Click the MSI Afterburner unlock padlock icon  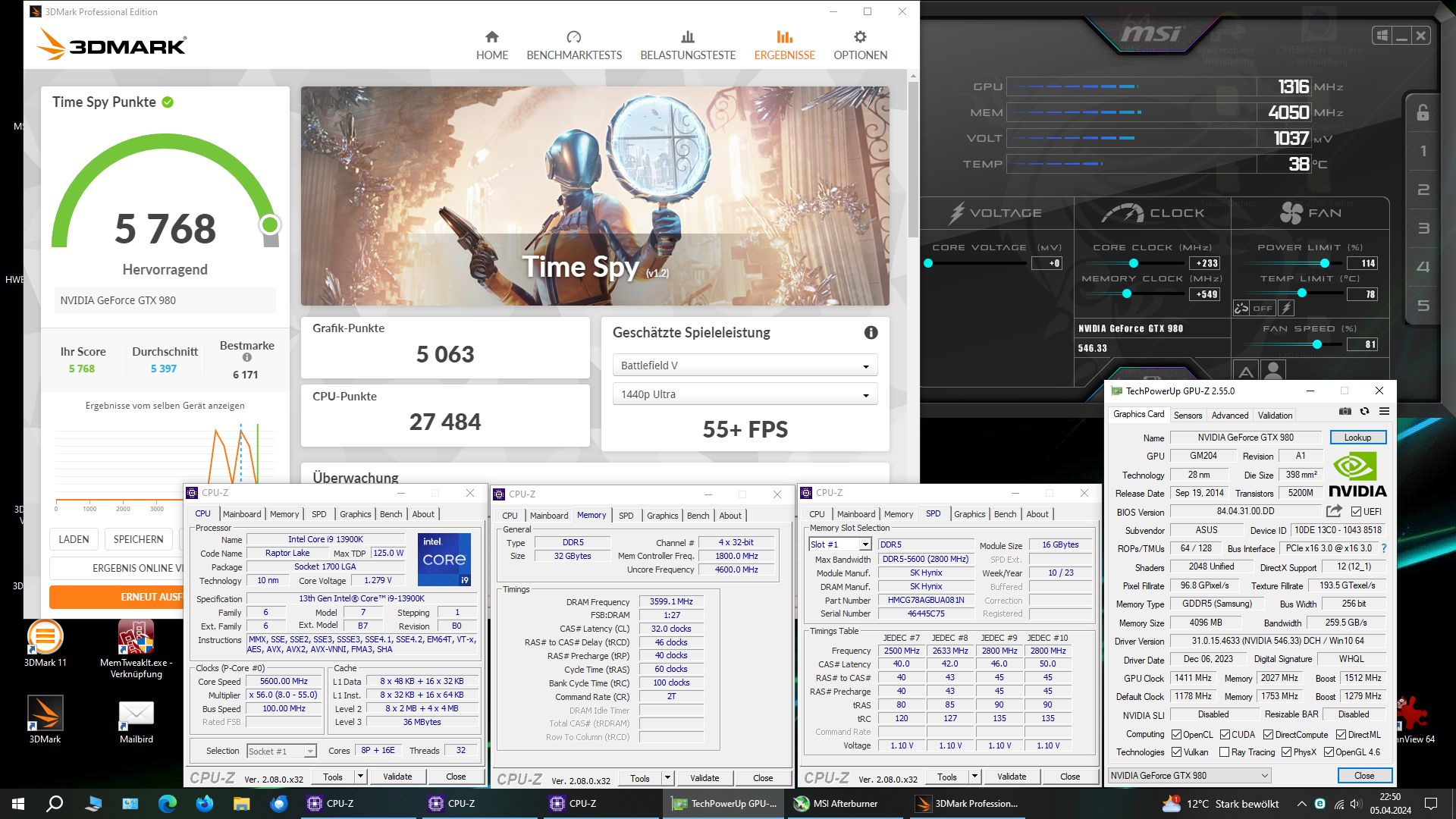point(1423,112)
